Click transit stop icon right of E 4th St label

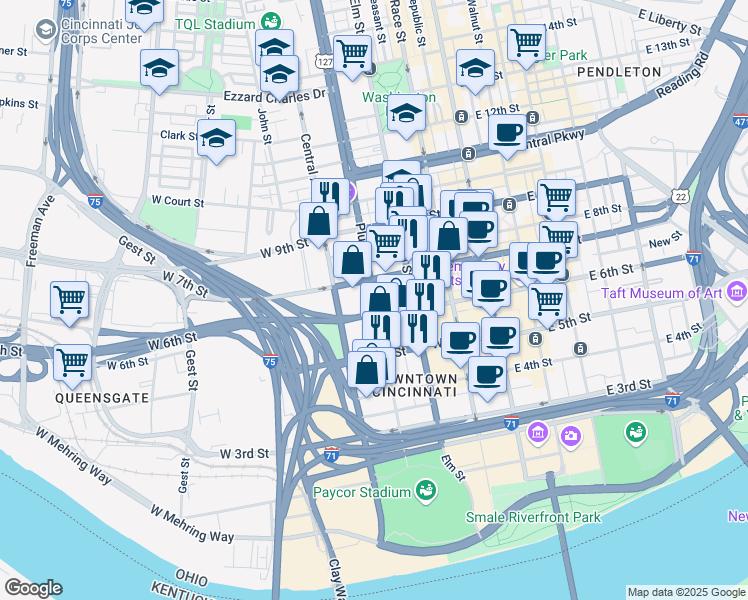click(580, 349)
